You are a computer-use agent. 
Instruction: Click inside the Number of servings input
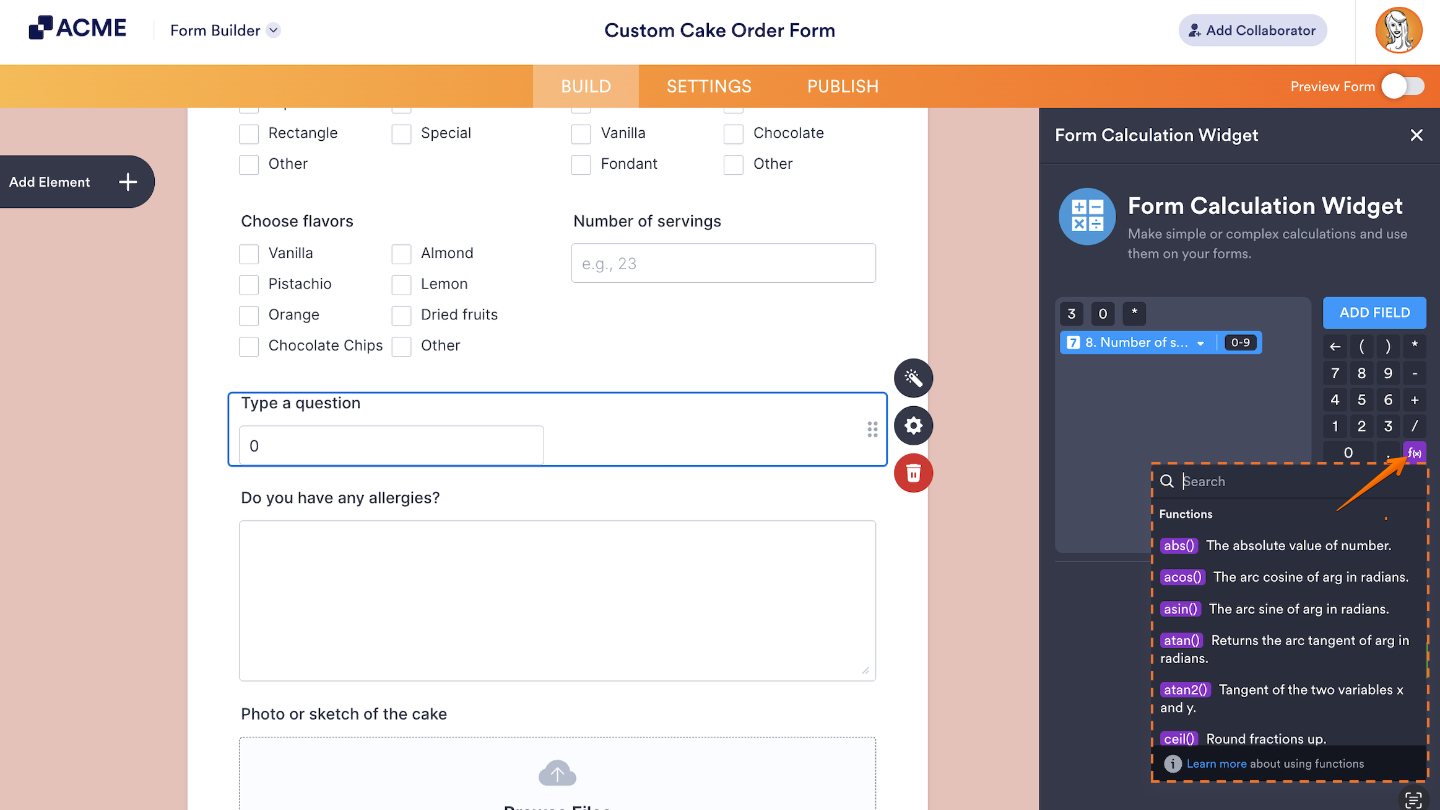pyautogui.click(x=722, y=263)
